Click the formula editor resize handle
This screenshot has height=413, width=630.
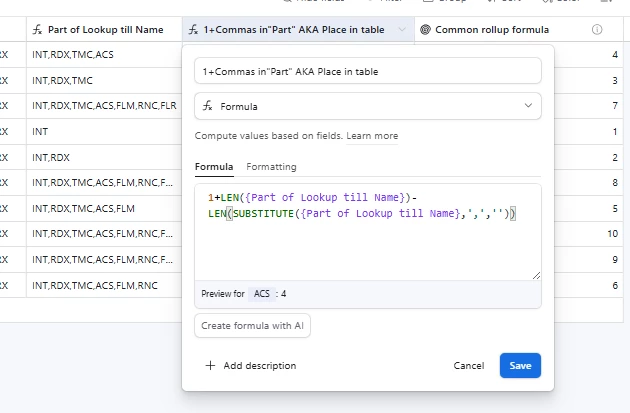(x=536, y=274)
